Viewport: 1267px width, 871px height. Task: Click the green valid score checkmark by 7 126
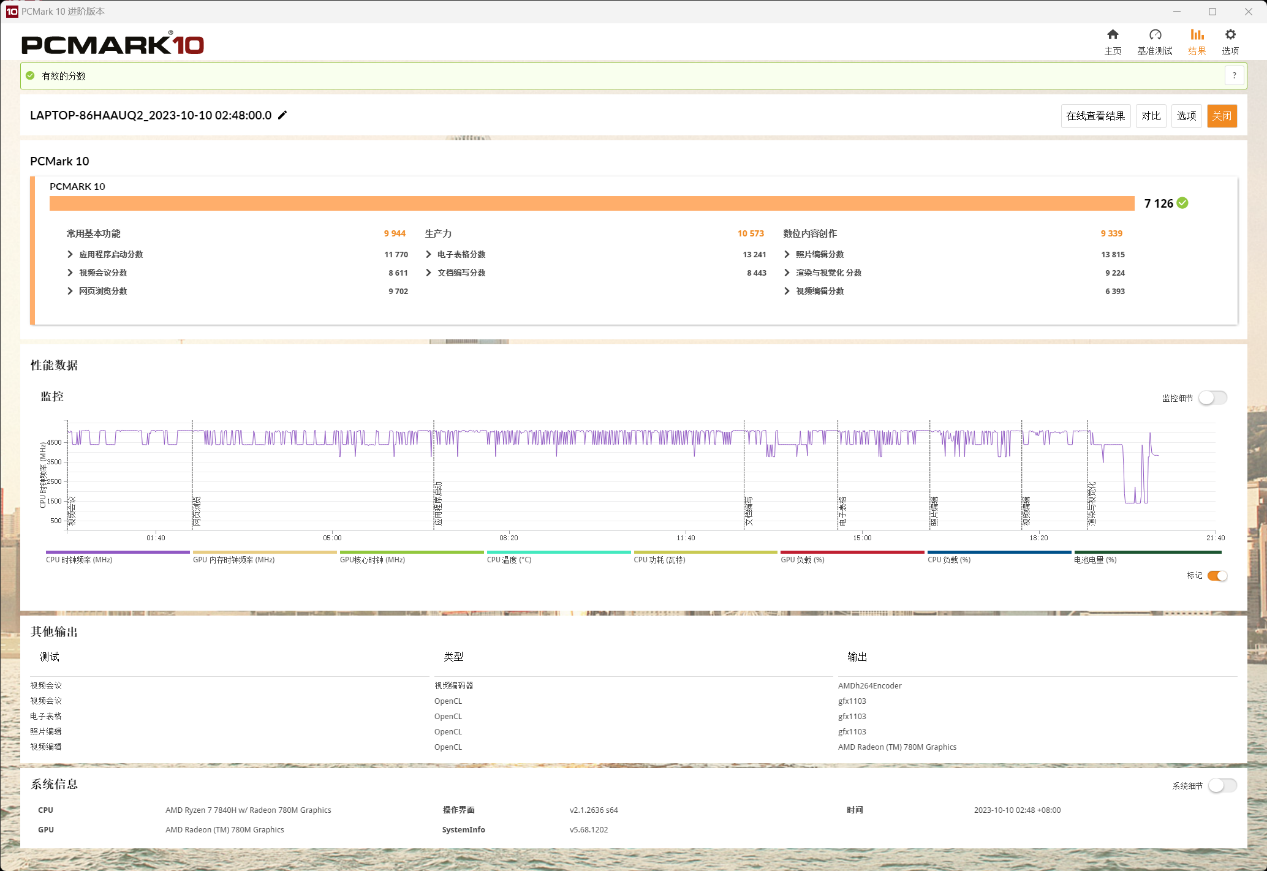click(x=1183, y=203)
